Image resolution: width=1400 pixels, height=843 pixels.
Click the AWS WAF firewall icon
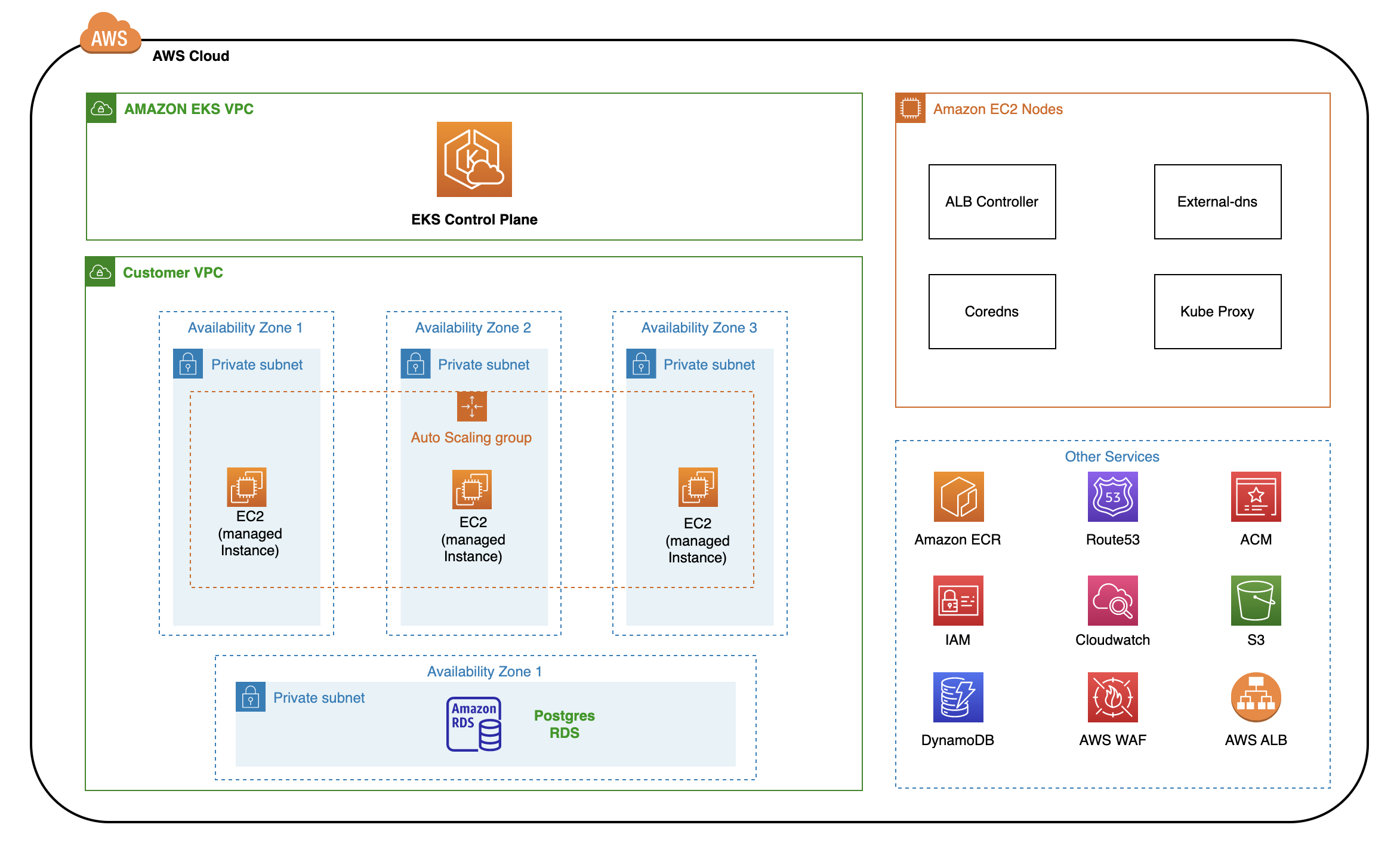[x=1112, y=697]
